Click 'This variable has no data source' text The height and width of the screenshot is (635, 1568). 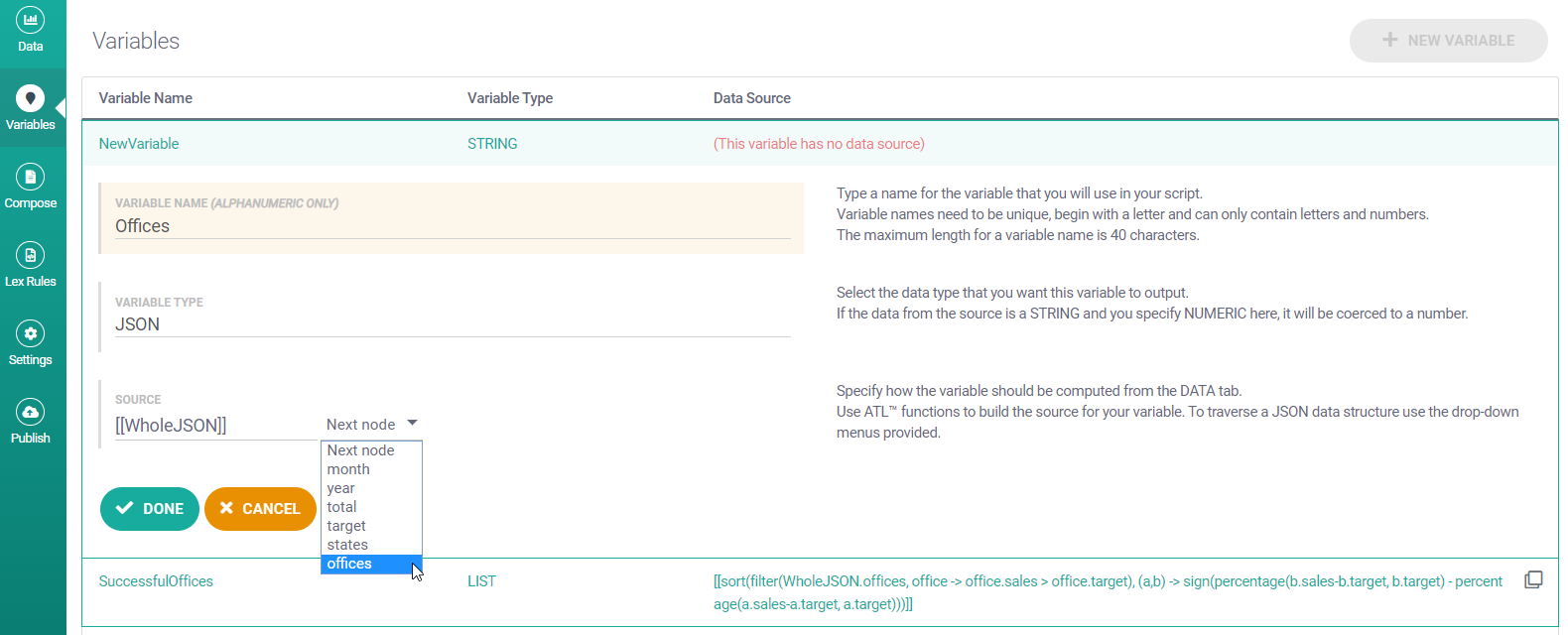pos(819,144)
